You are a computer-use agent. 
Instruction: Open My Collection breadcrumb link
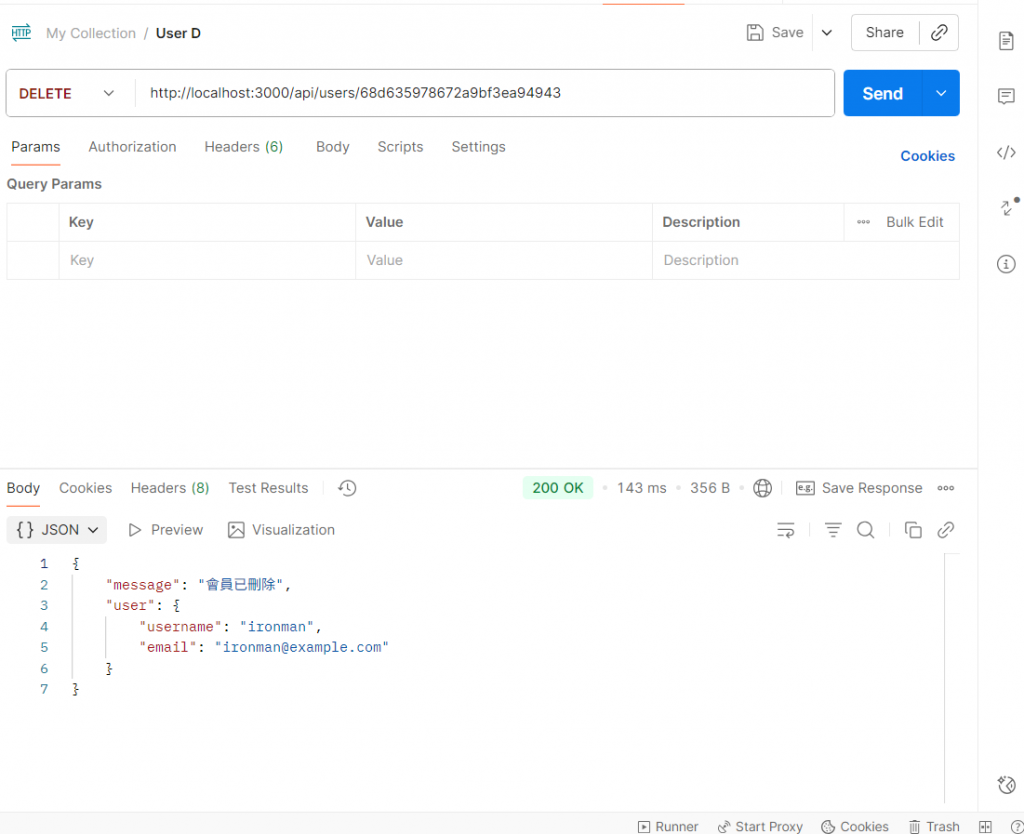[x=91, y=33]
